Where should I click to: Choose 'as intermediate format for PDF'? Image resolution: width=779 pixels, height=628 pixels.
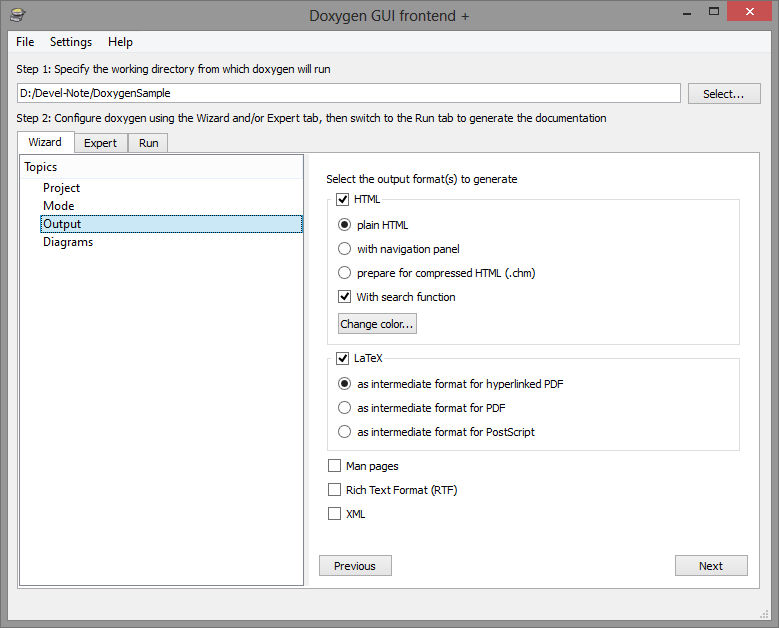tap(344, 407)
